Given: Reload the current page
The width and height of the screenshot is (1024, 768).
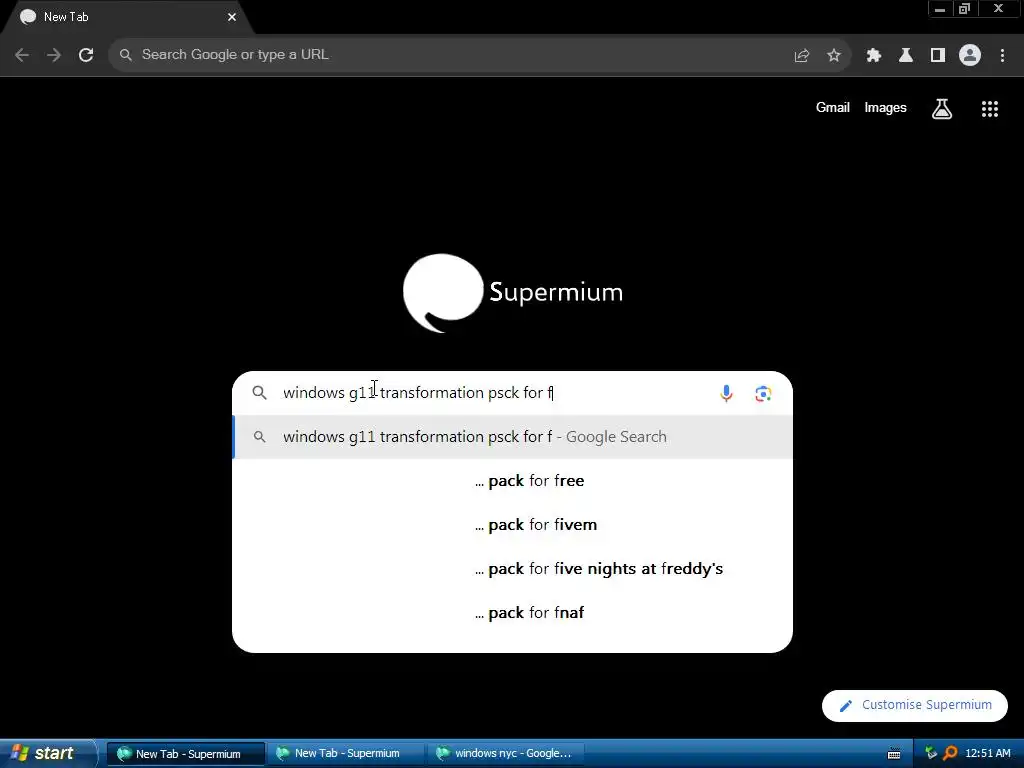Looking at the screenshot, I should (86, 55).
